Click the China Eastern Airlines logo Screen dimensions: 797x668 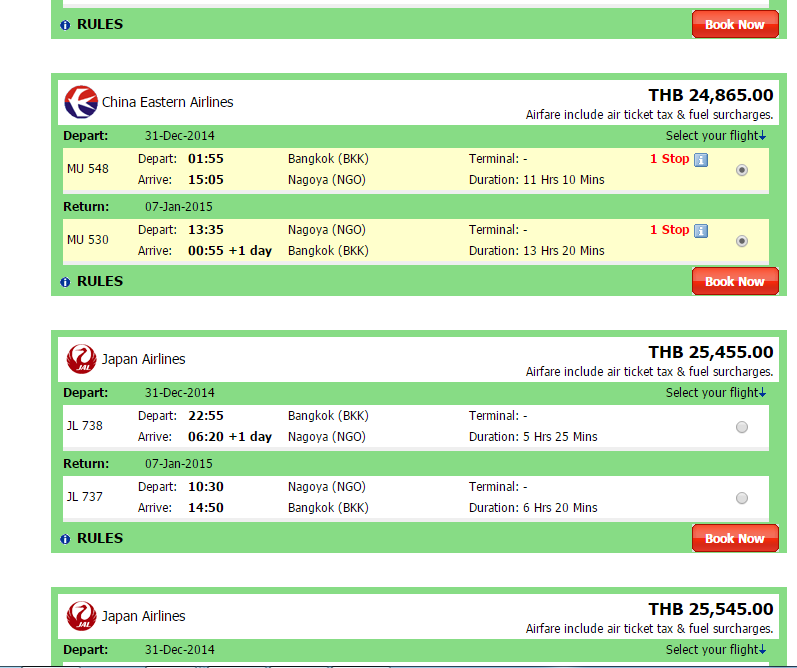pos(81,102)
